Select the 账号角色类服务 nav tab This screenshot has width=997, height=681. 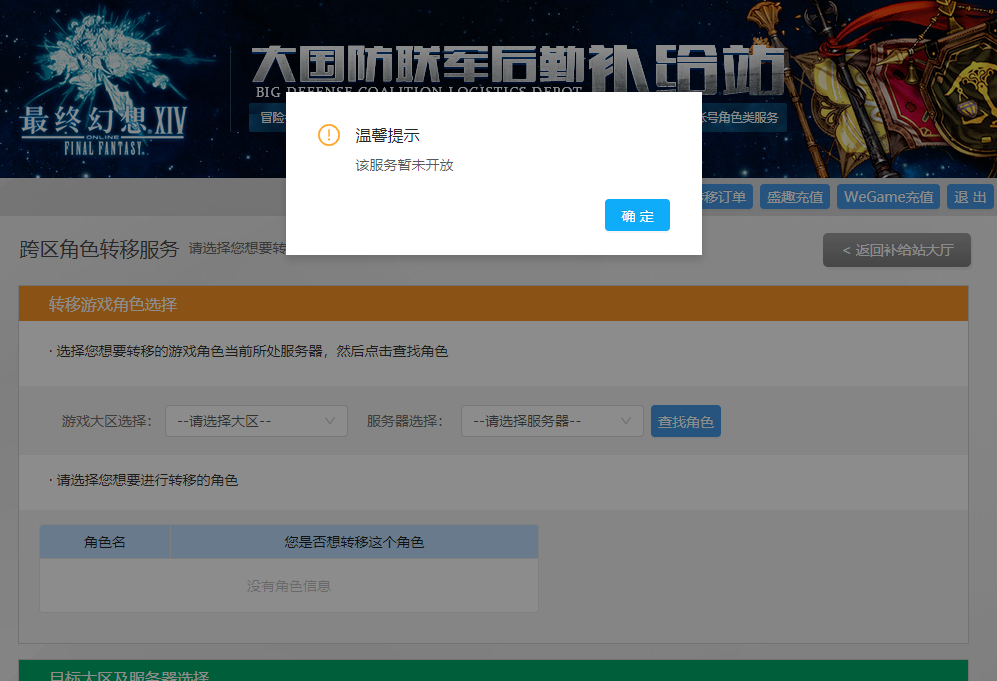click(x=744, y=118)
